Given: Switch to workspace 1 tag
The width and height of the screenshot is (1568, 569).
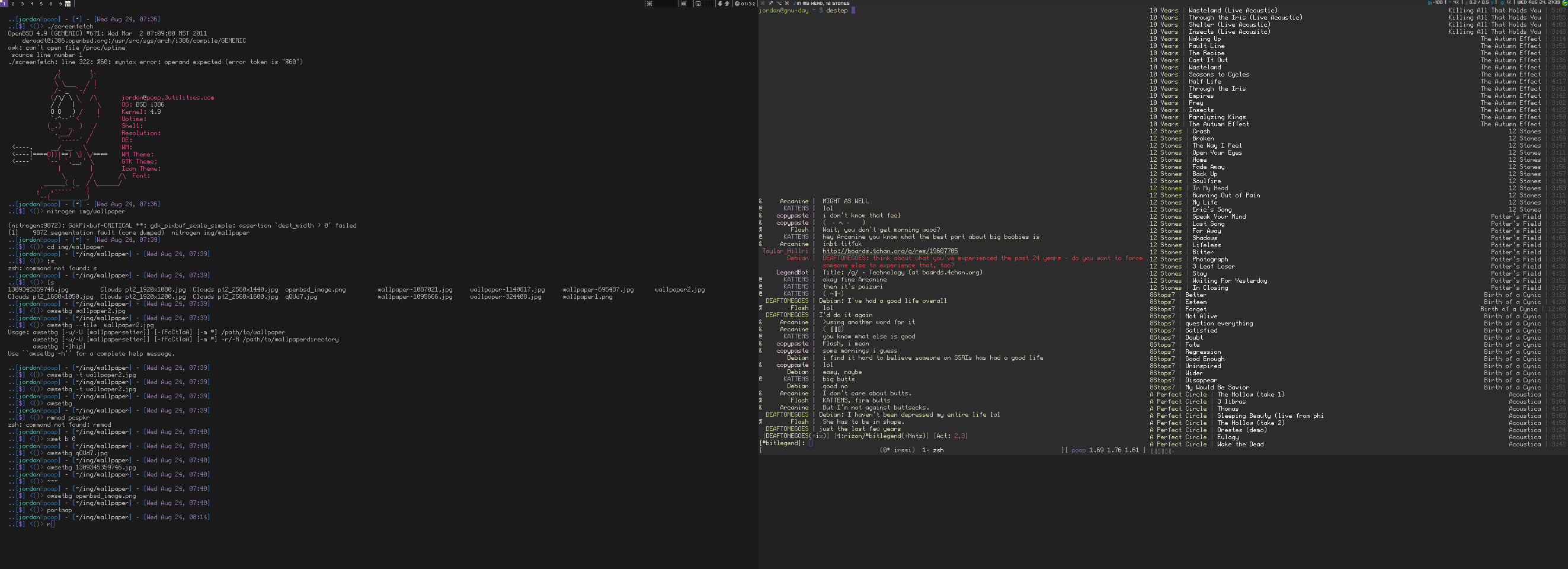Looking at the screenshot, I should 3,3.
